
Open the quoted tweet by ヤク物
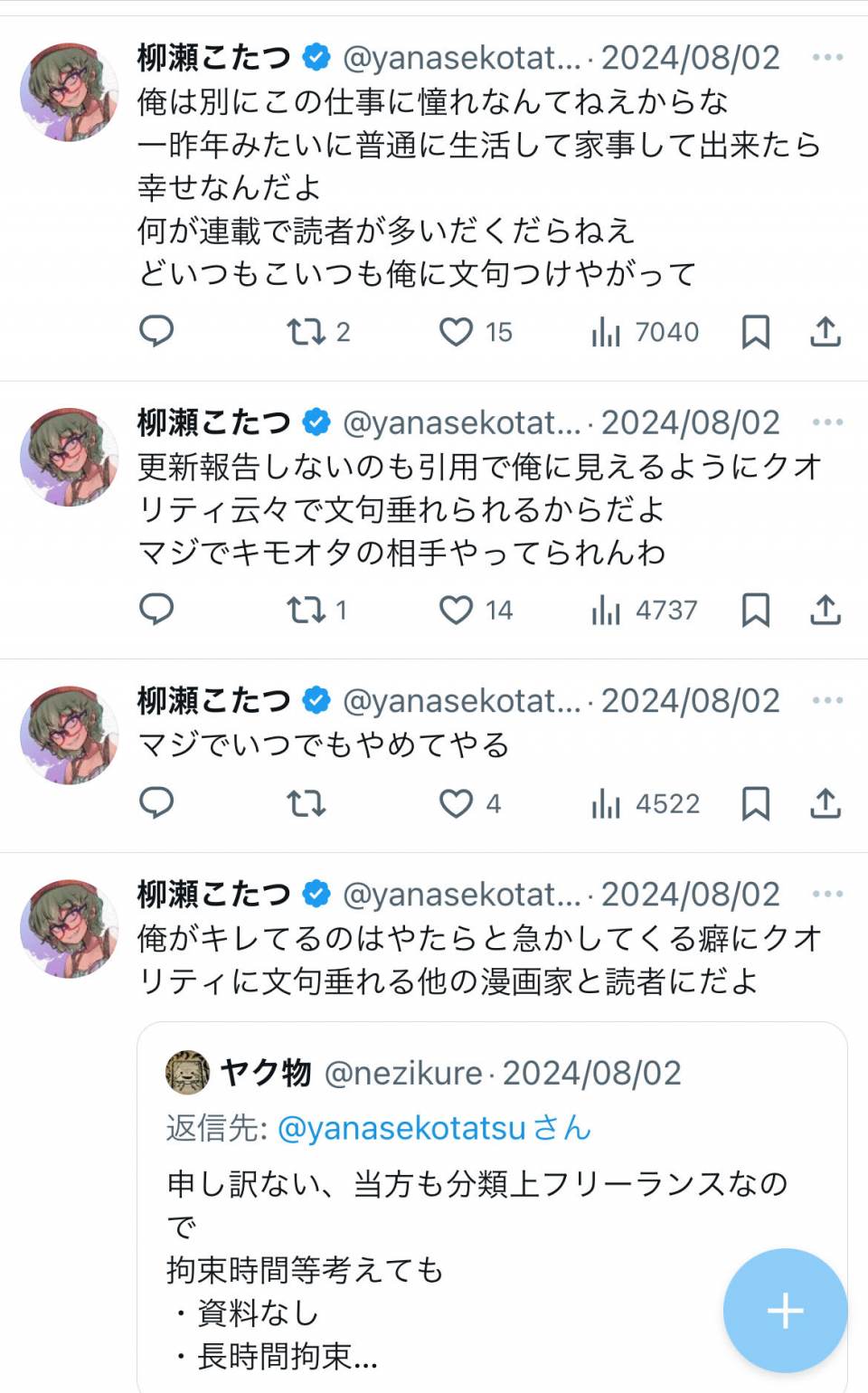[452, 1248]
